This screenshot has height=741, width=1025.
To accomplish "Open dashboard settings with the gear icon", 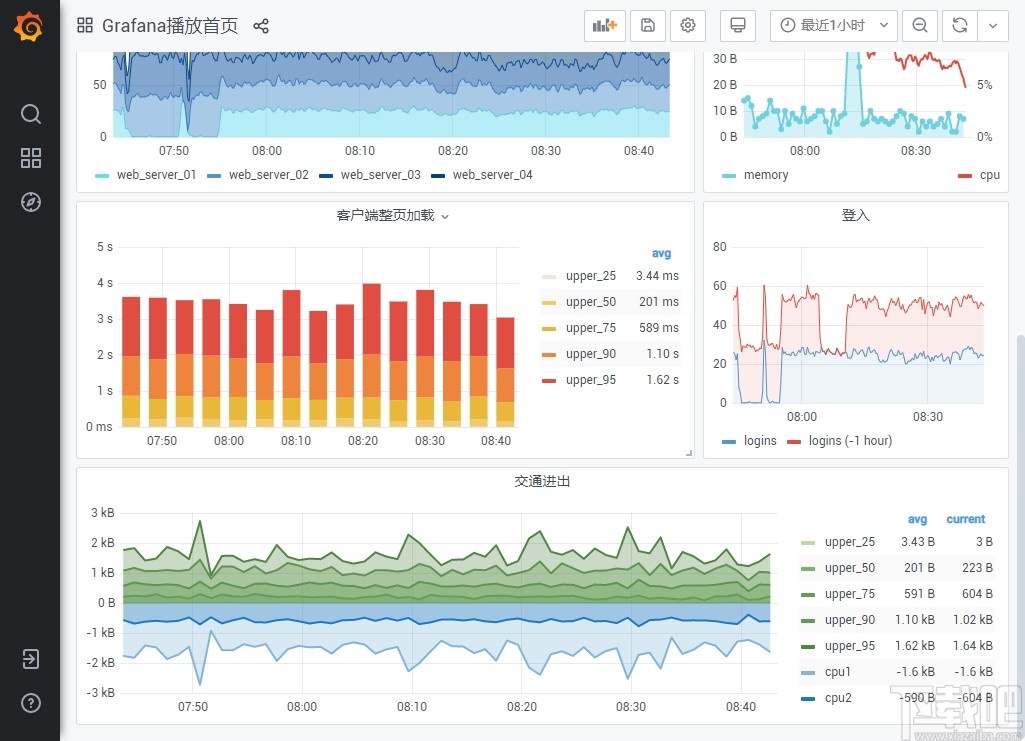I will 688,25.
